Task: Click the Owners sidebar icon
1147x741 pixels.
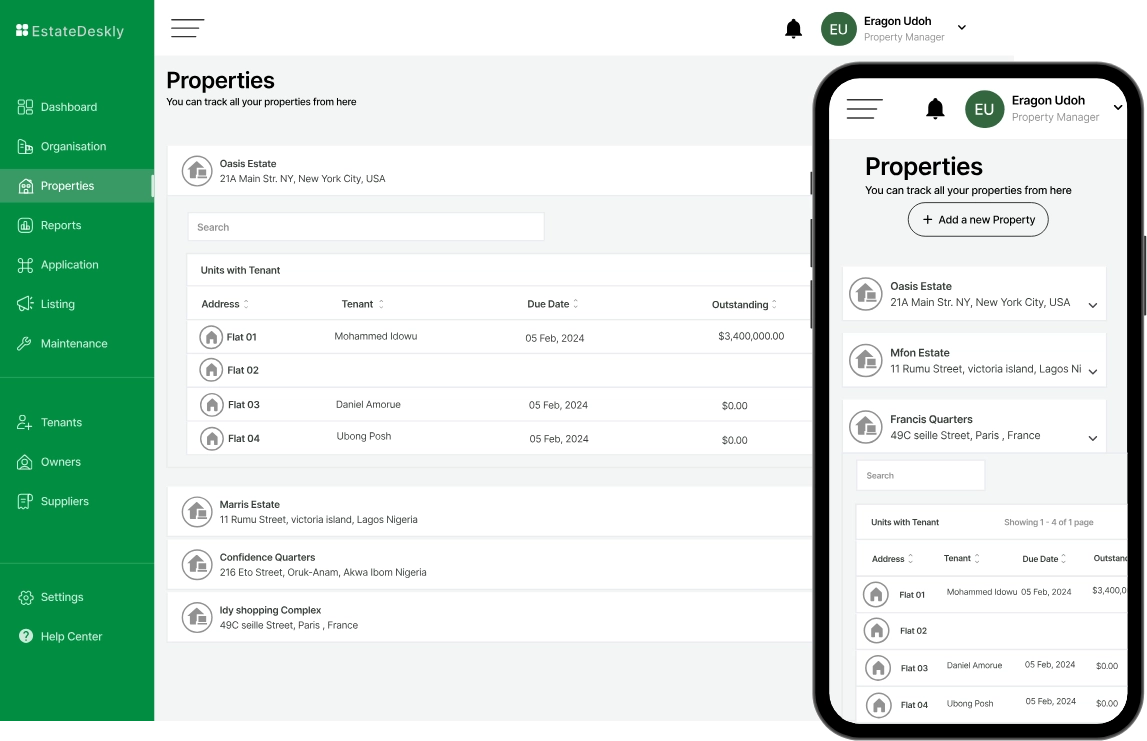Action: tap(26, 461)
